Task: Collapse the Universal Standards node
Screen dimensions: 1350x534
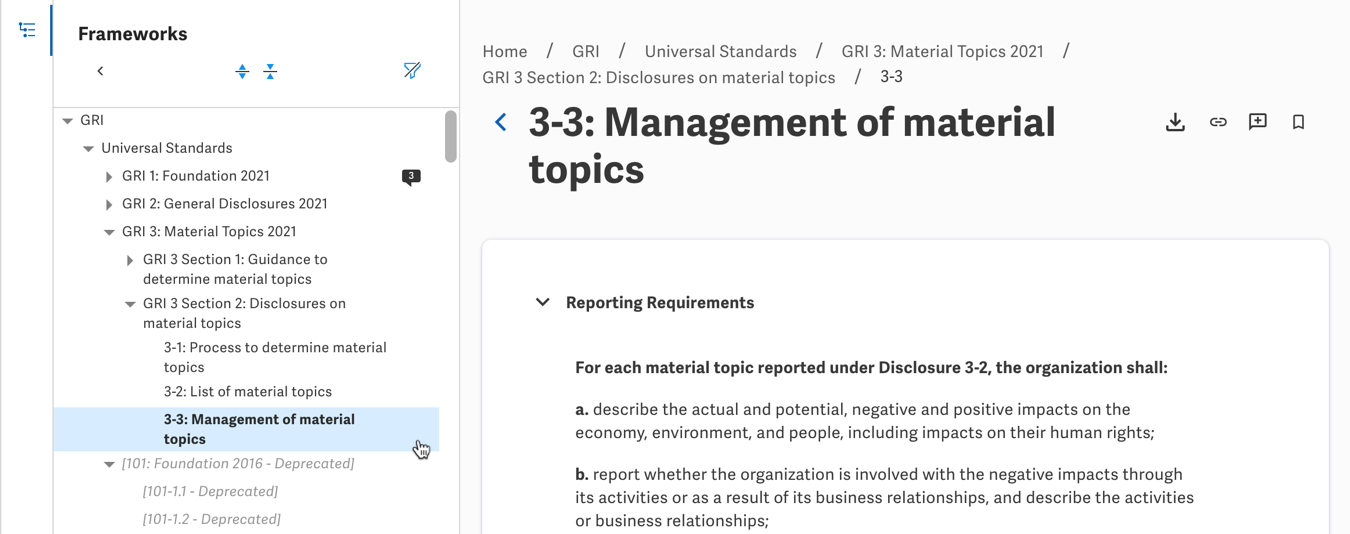Action: pyautogui.click(x=89, y=149)
